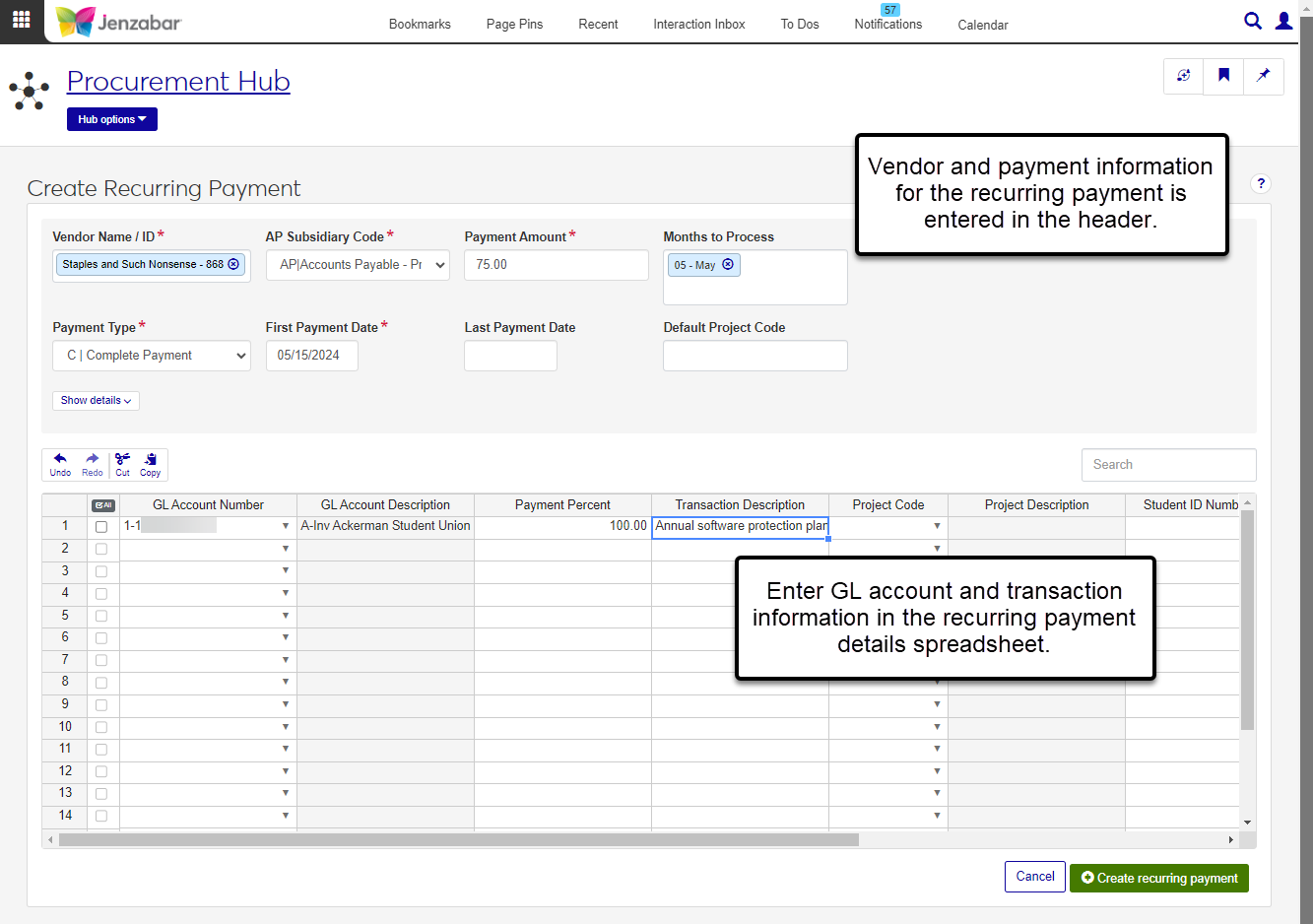Click the Copy icon in spreadsheet toolbar
The image size is (1313, 924).
150,464
